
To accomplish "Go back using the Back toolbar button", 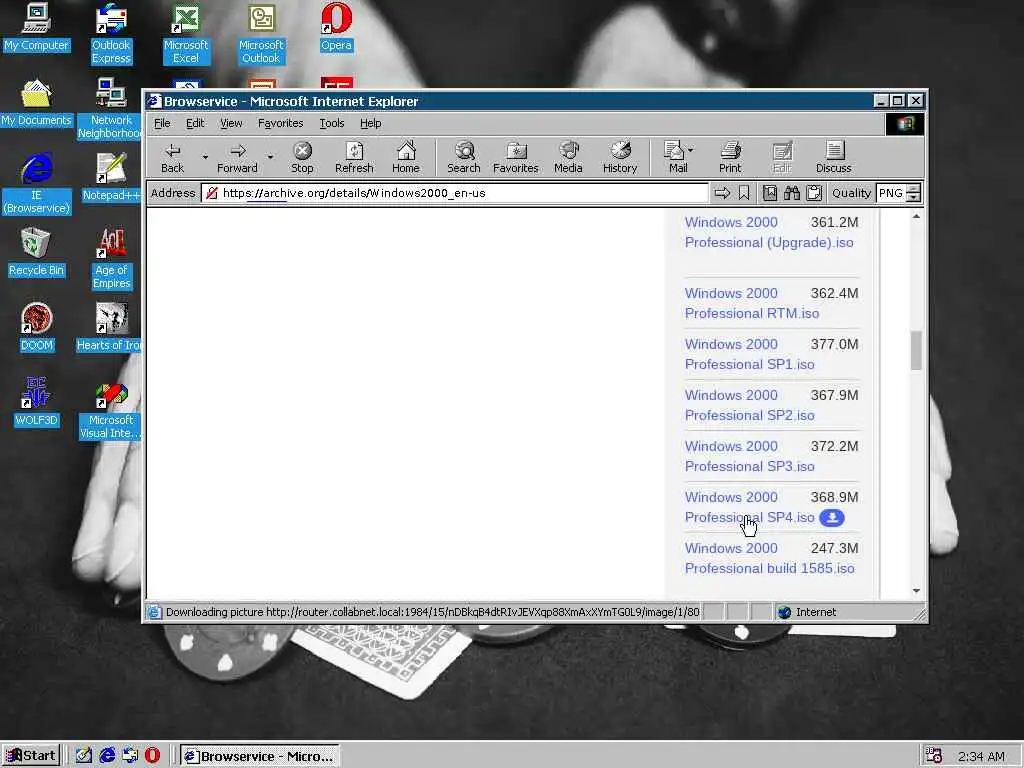I will (x=172, y=157).
